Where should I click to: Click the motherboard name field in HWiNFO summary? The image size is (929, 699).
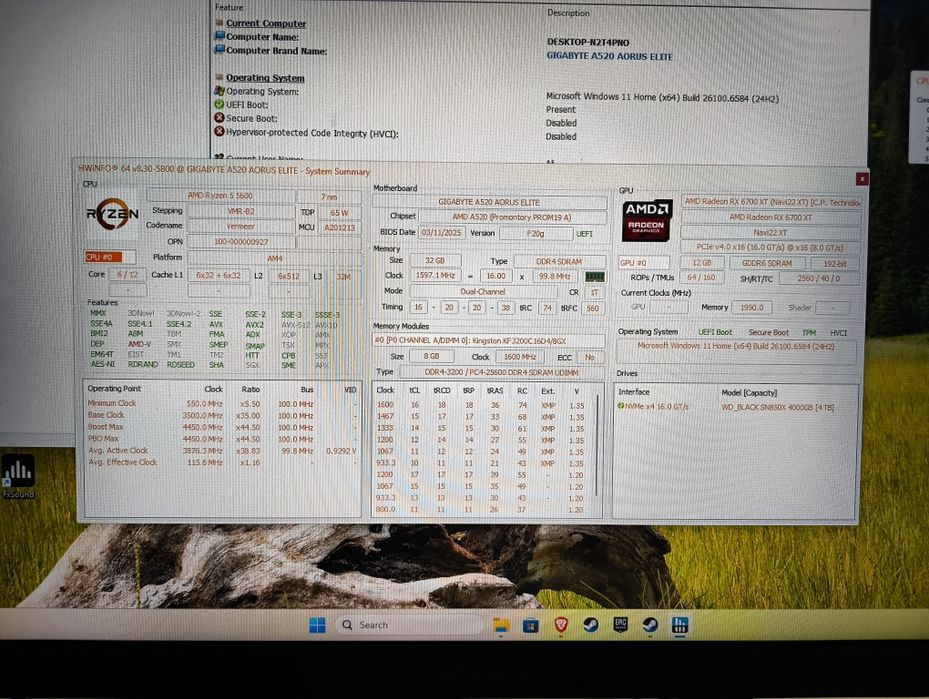pos(489,202)
